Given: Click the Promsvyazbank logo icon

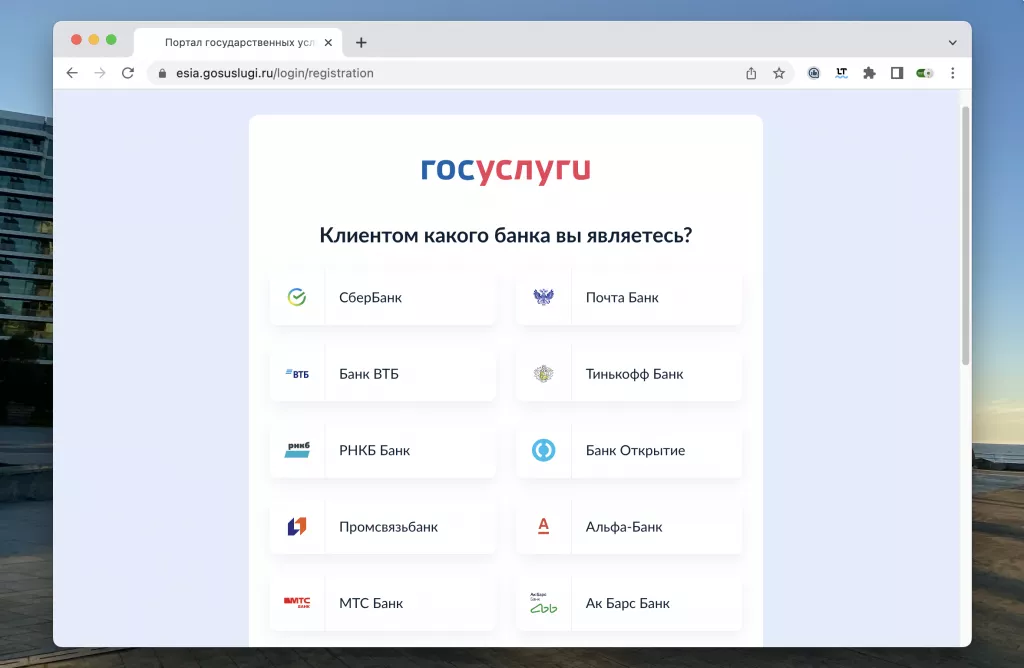Looking at the screenshot, I should (x=297, y=527).
